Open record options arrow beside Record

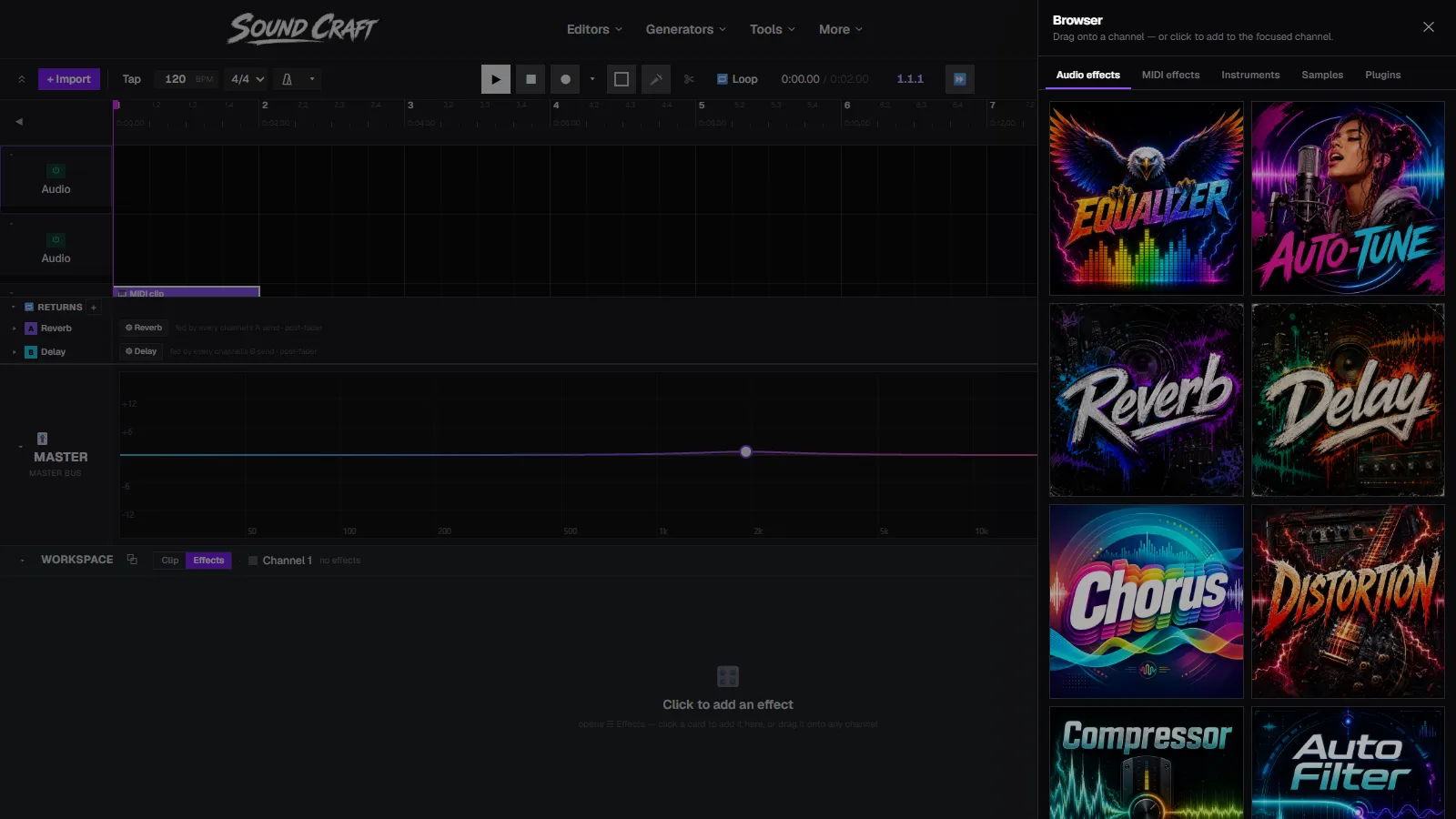(592, 79)
